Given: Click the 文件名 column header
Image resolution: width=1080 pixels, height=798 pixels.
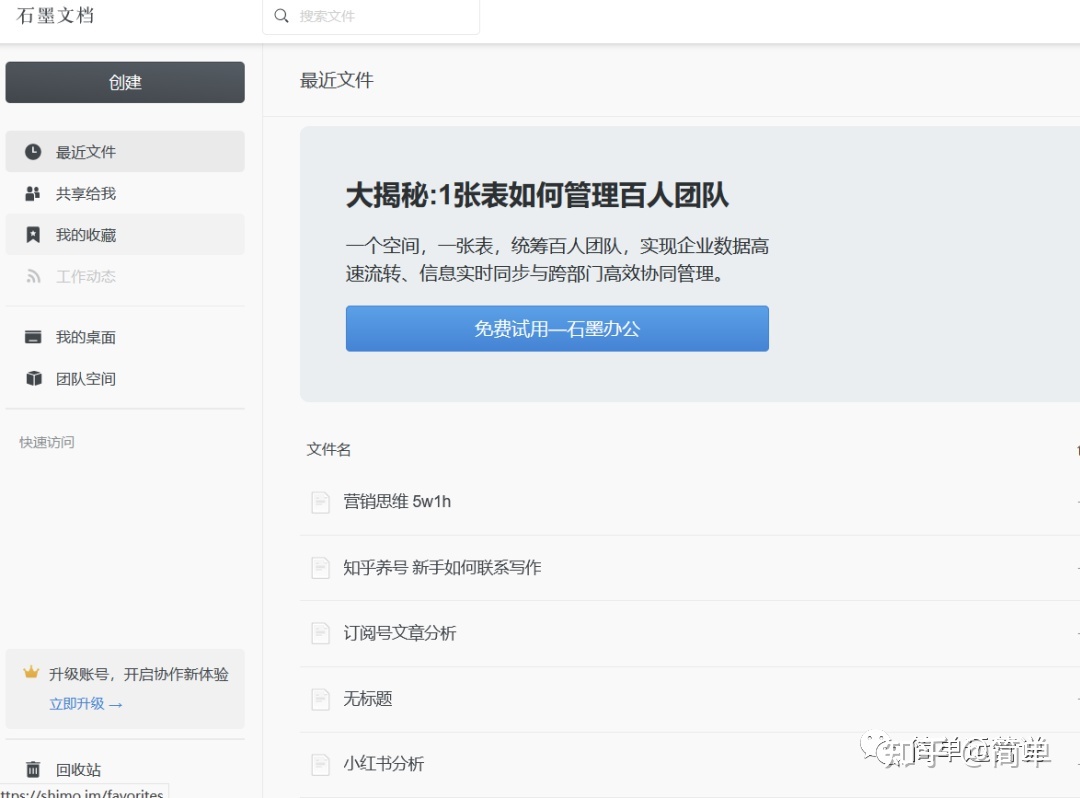Looking at the screenshot, I should [x=329, y=450].
